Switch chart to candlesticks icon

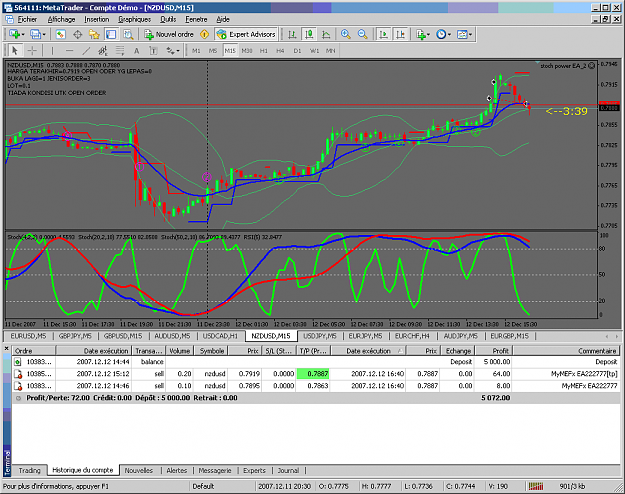[x=309, y=35]
